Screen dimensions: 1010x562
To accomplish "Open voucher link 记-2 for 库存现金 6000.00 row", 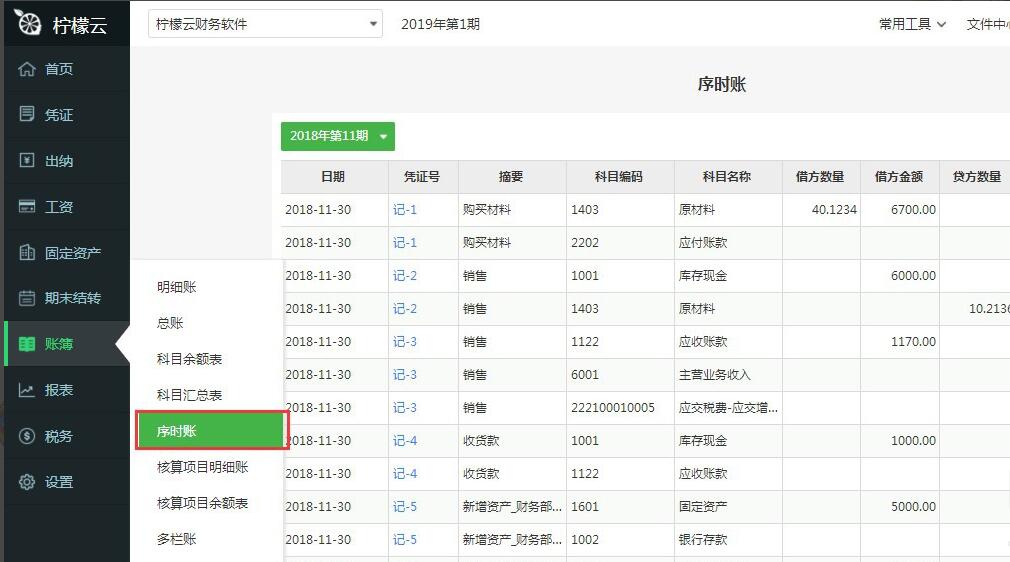I will (x=405, y=276).
